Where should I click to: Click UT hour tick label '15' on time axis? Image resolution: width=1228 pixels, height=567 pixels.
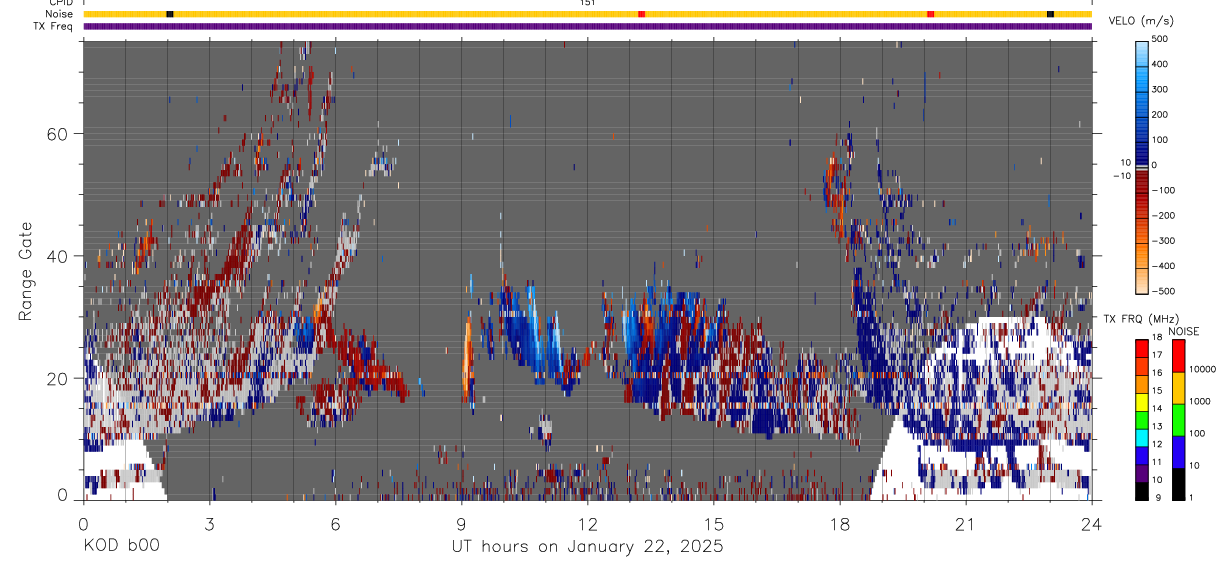(x=714, y=524)
